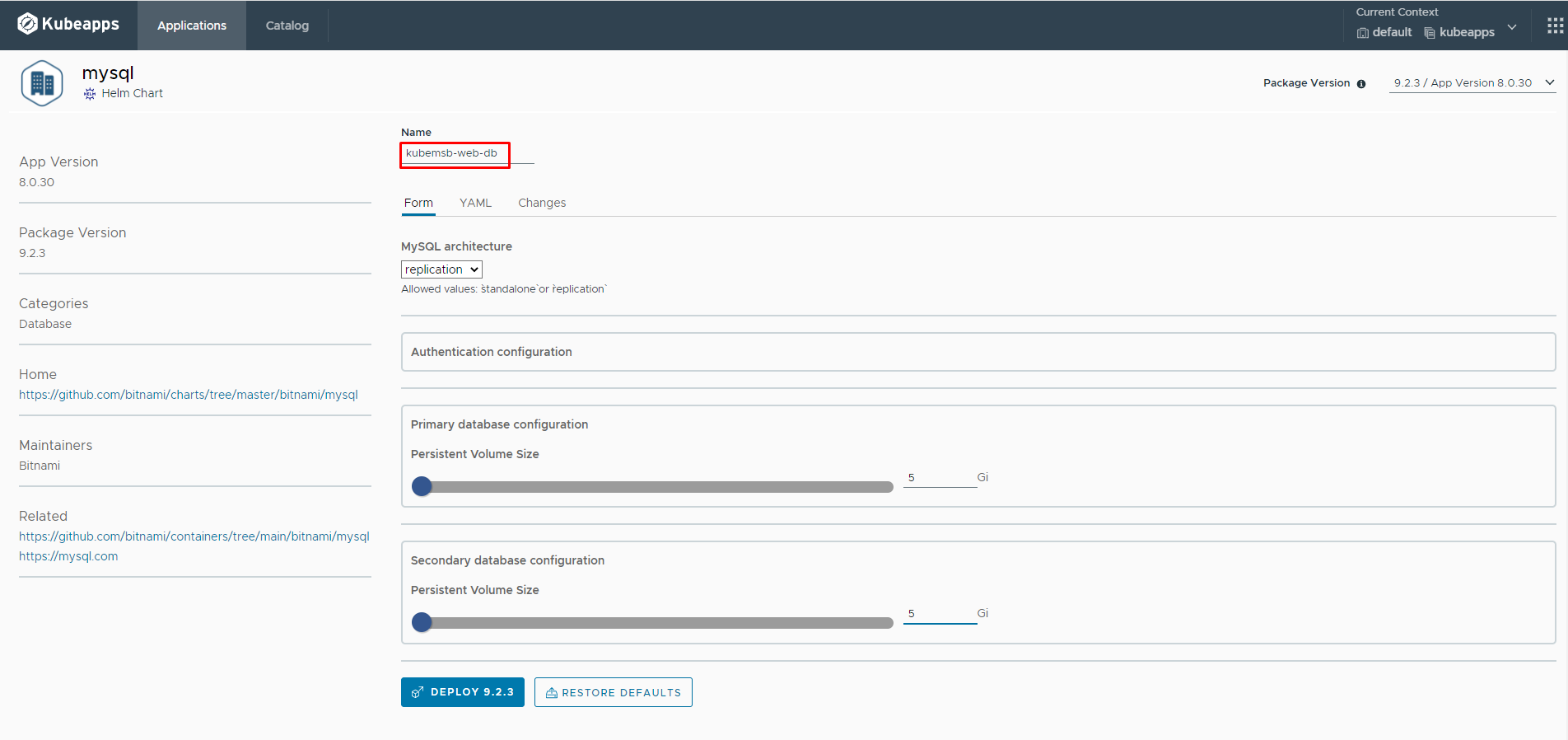Click the Primary database configuration heading

pyautogui.click(x=500, y=424)
